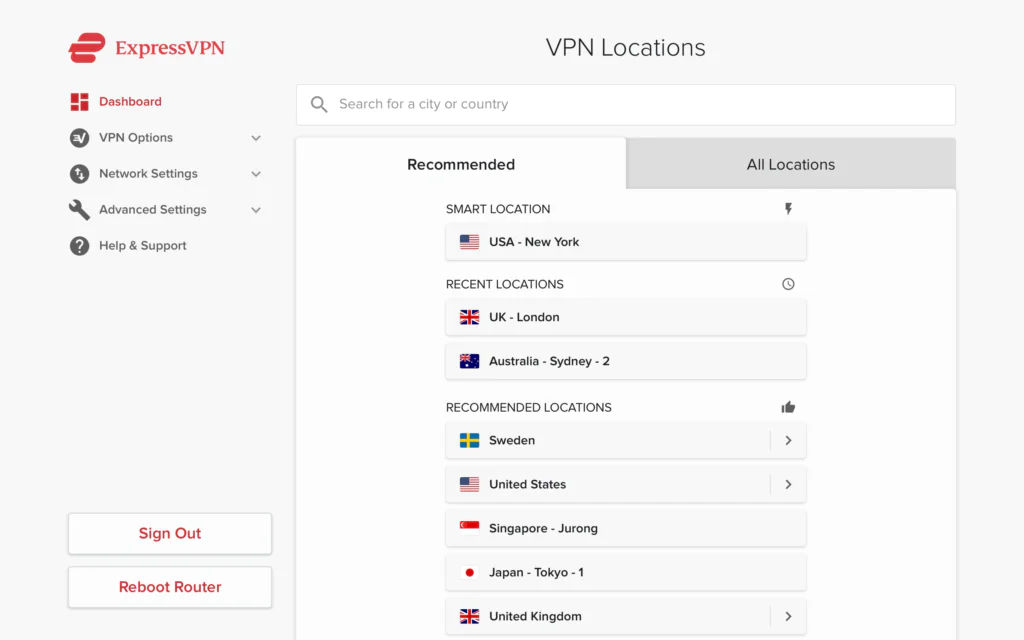The image size is (1024, 640).
Task: Click the Recommended Locations thumbs-up icon
Action: point(788,406)
